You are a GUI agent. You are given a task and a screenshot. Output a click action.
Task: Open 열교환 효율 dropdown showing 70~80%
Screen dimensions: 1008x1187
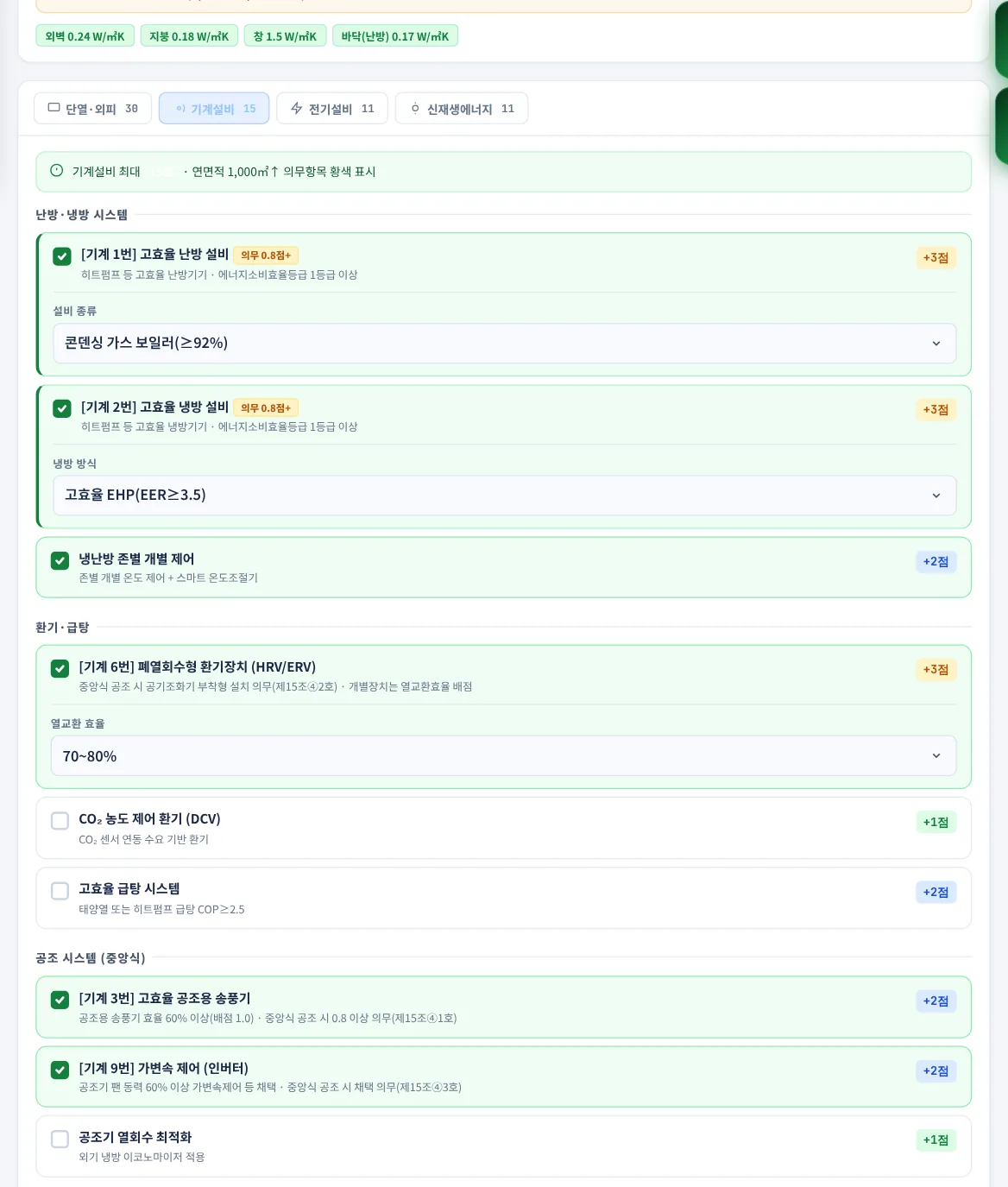(x=503, y=756)
